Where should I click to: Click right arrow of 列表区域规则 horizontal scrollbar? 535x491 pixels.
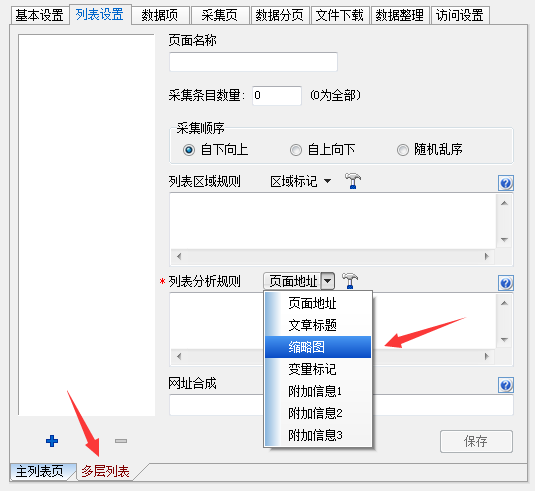click(x=487, y=256)
